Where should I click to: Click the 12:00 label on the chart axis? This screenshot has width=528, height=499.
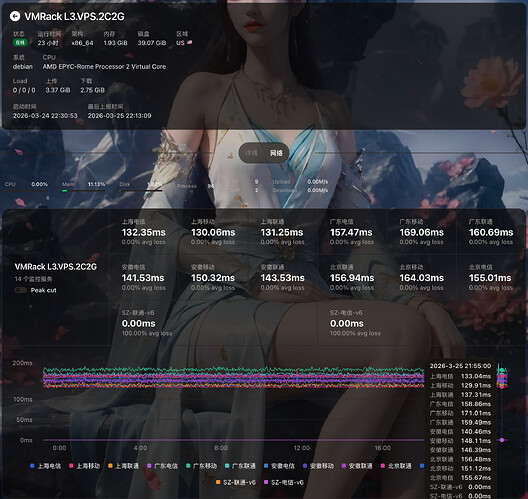click(302, 448)
